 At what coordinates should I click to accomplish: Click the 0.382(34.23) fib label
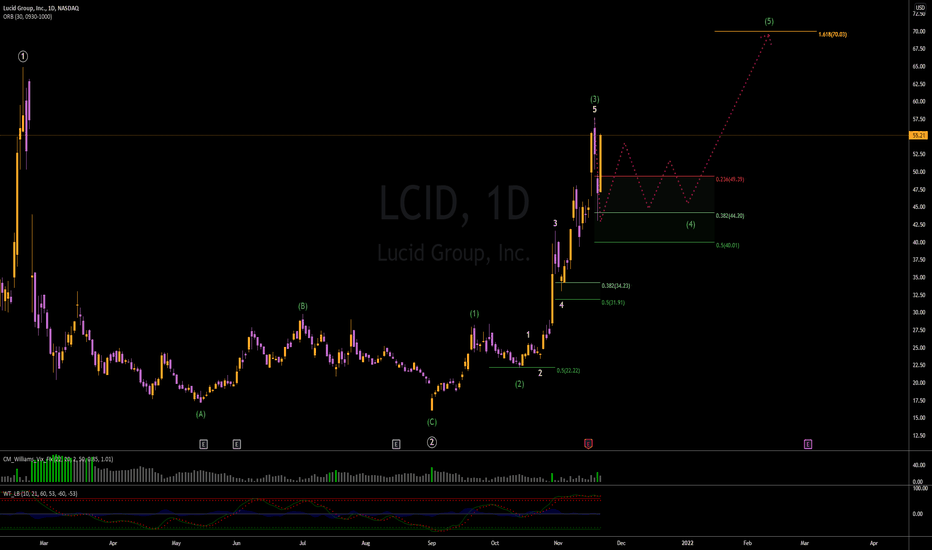[616, 286]
